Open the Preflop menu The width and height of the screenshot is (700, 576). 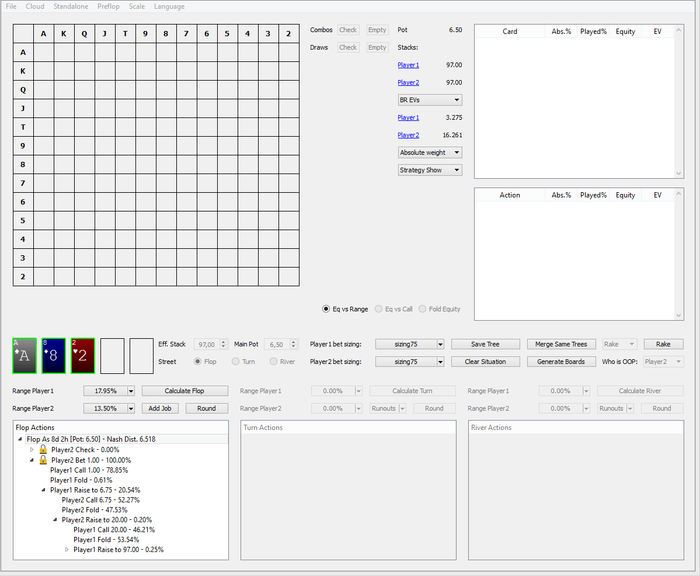tap(108, 6)
